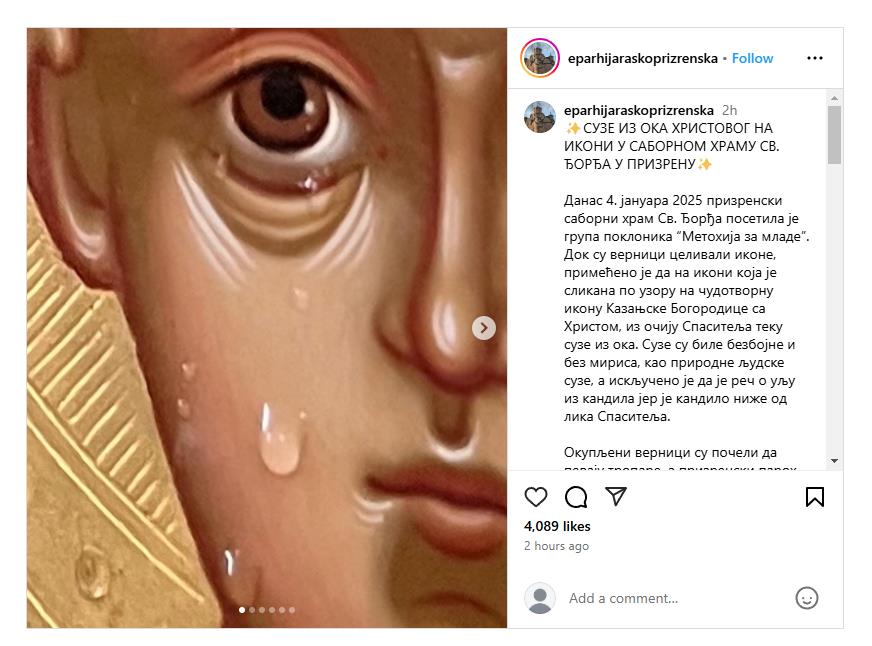Screen dimensions: 872x646
Task: Open the three-dot more options menu
Action: [815, 58]
